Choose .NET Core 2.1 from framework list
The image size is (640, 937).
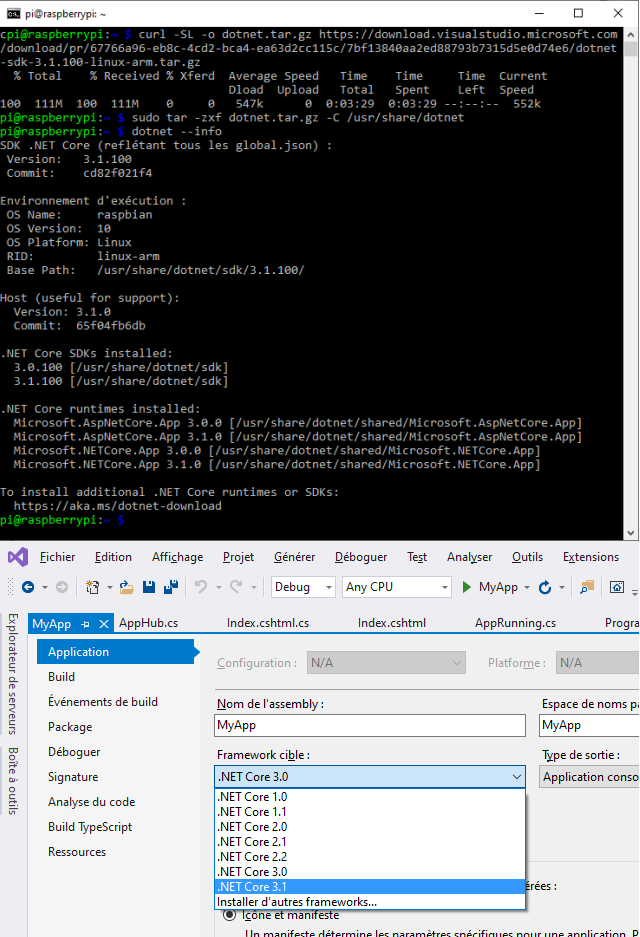[x=370, y=842]
